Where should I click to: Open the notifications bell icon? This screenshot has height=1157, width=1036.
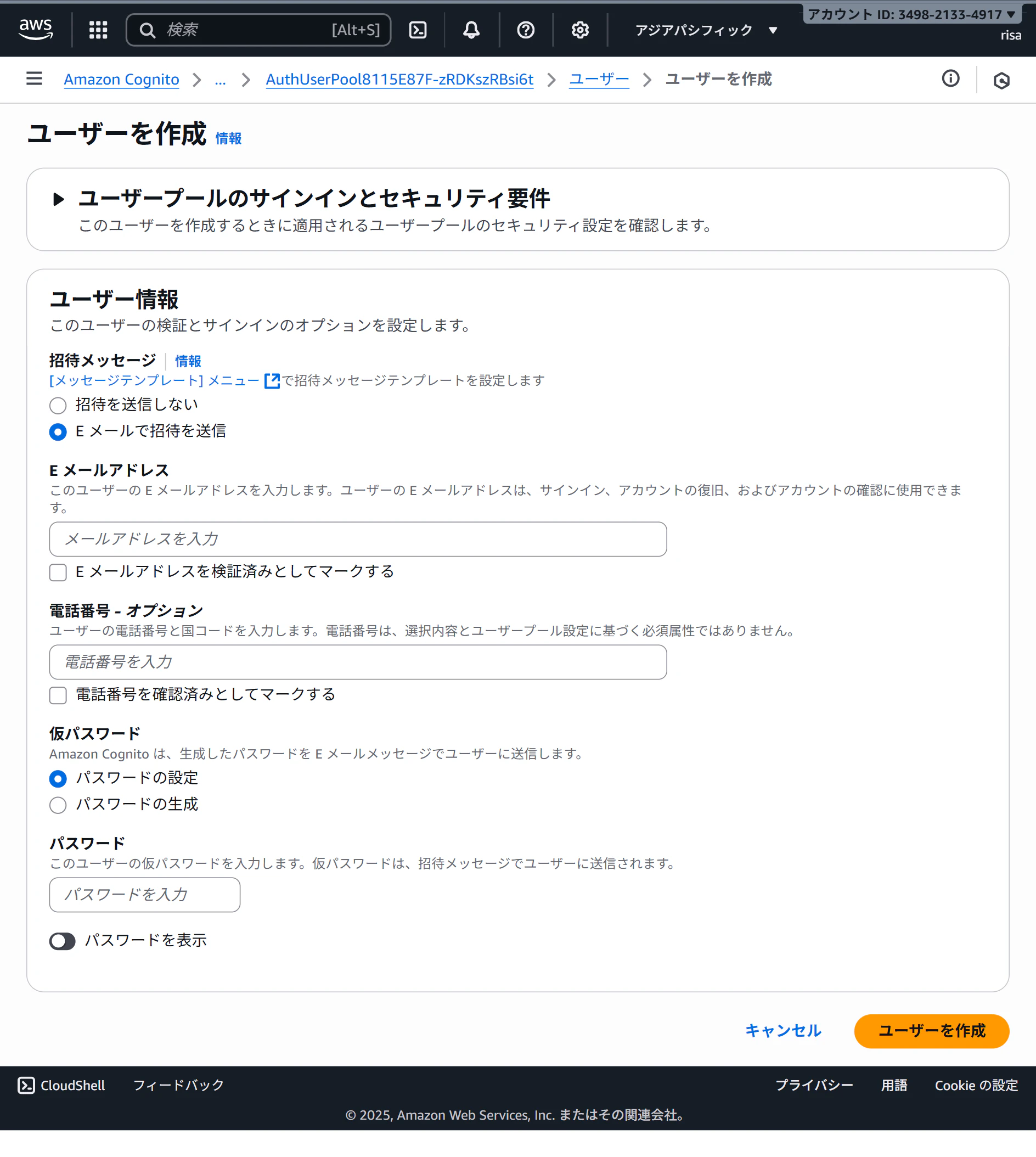click(x=471, y=30)
